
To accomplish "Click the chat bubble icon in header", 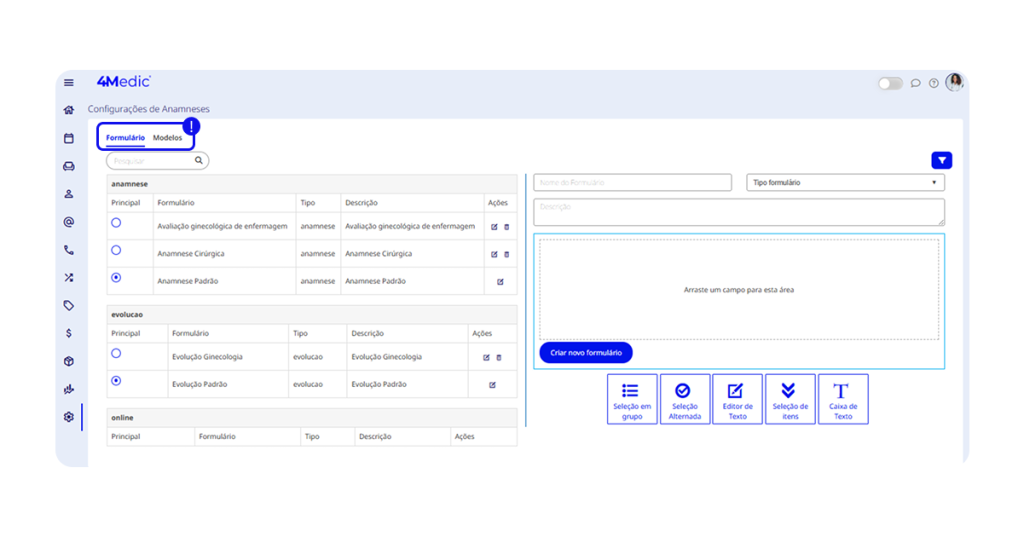I will 915,83.
